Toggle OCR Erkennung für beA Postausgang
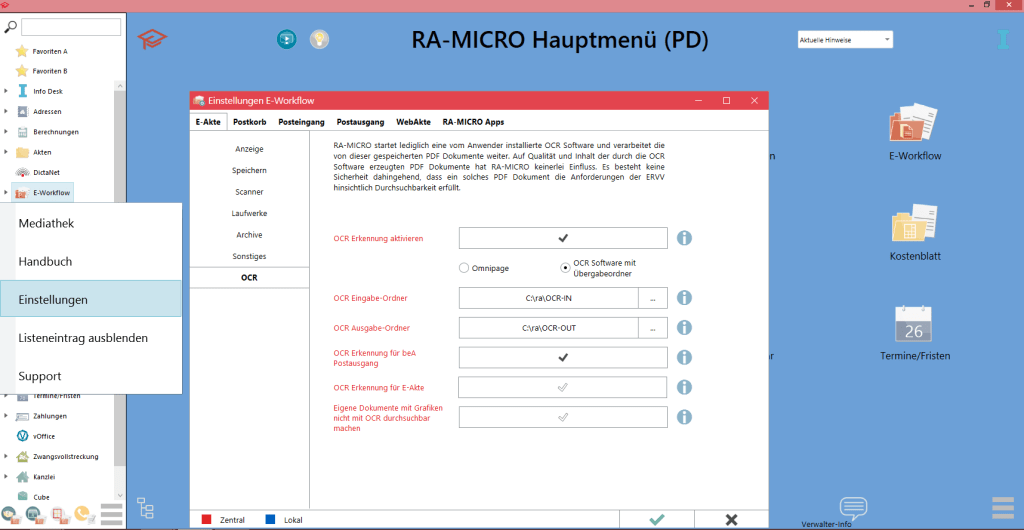1024x530 pixels. [x=563, y=357]
